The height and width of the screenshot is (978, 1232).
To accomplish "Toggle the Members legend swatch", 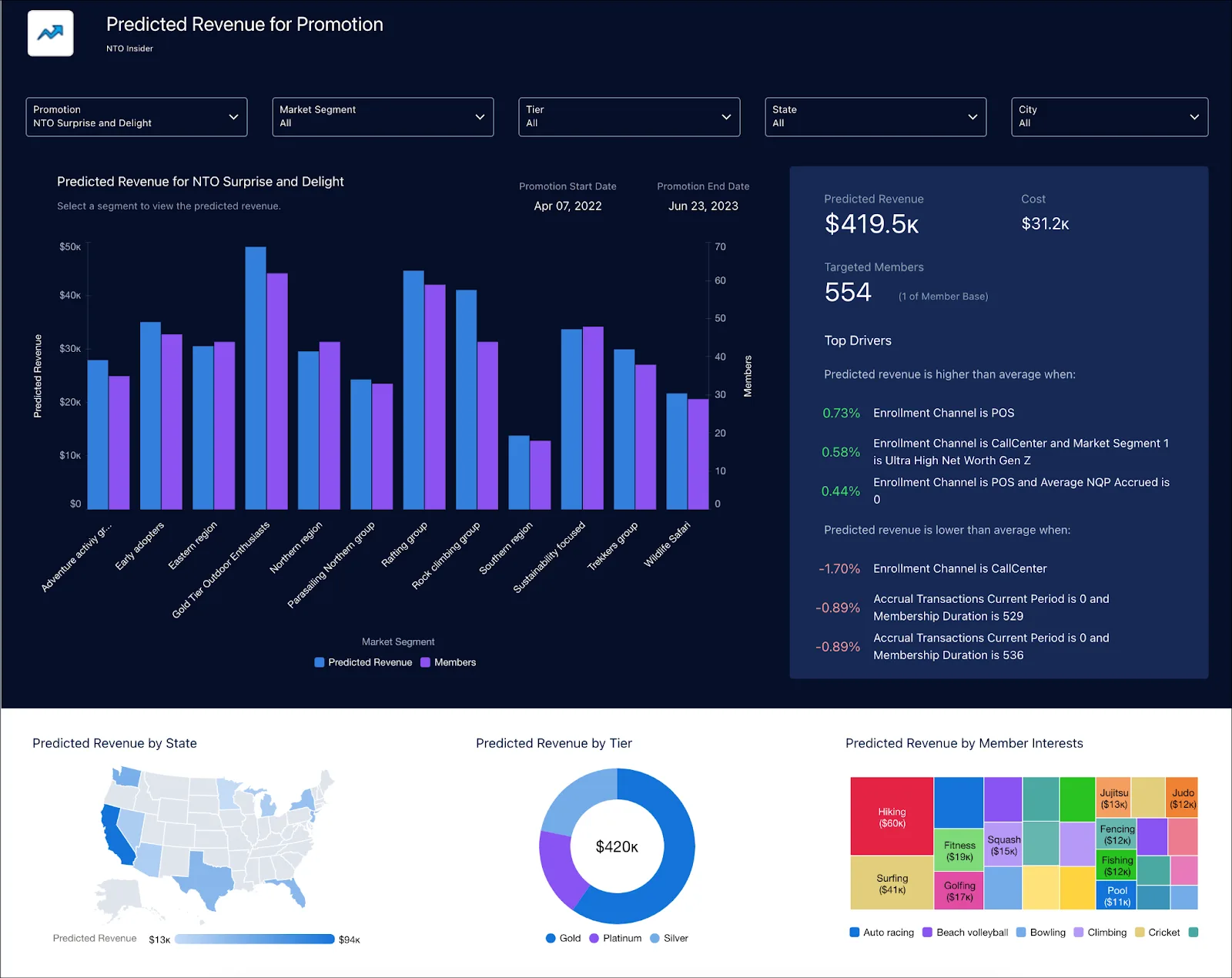I will [425, 662].
